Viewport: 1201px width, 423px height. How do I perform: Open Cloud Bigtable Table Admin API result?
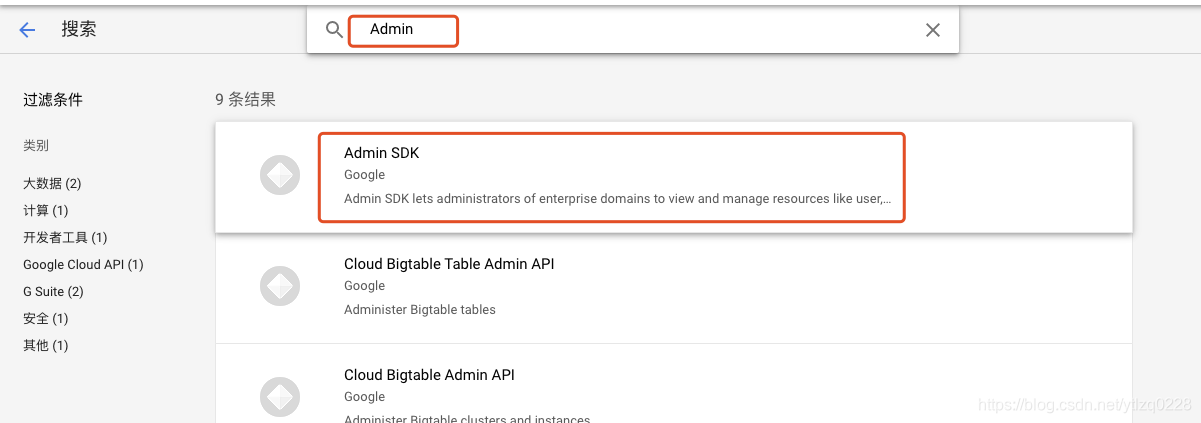(x=449, y=264)
